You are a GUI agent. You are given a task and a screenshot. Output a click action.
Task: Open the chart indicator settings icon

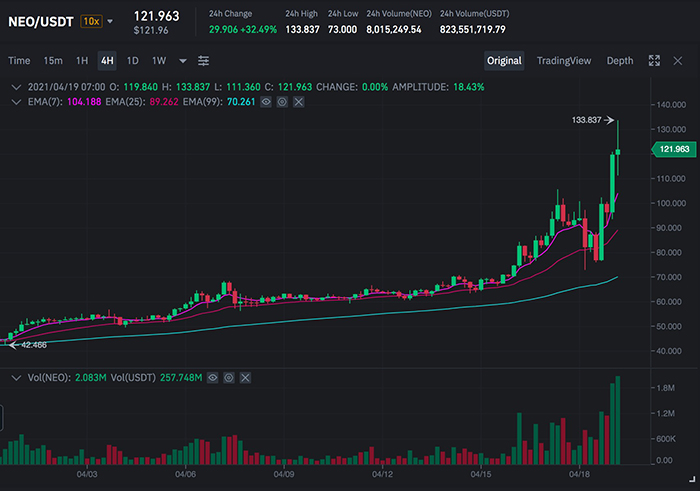[204, 61]
